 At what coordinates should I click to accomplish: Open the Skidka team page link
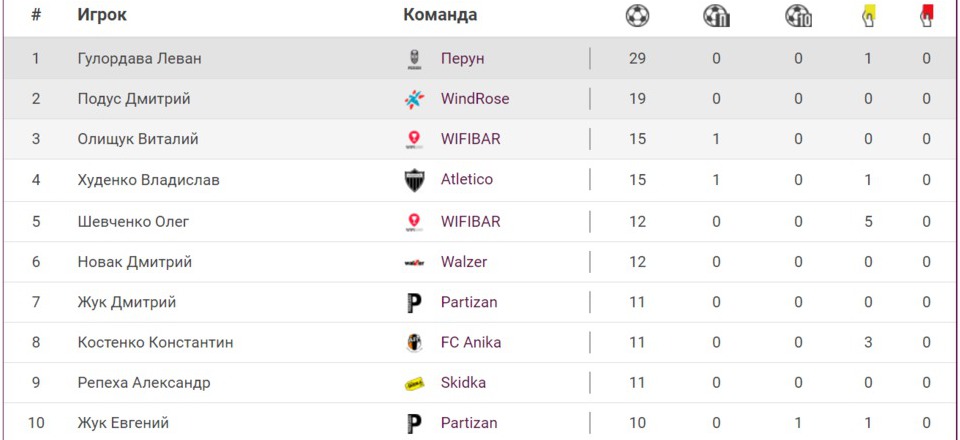pos(464,383)
